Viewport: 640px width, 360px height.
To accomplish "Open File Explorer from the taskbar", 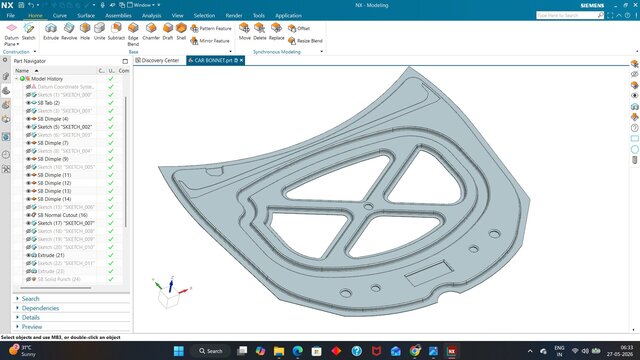I will tap(279, 351).
